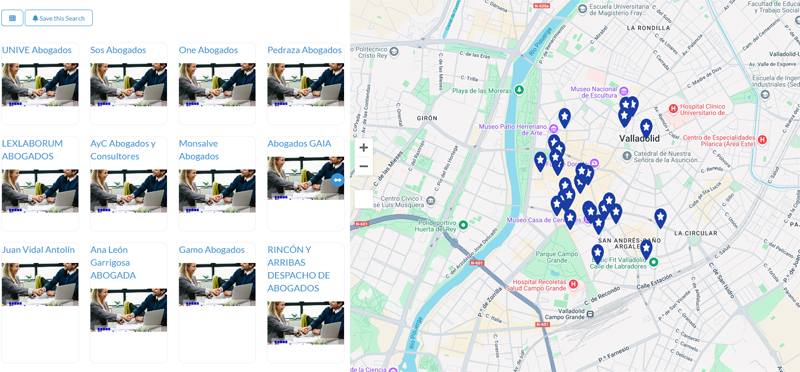The height and width of the screenshot is (372, 800).
Task: Click the UNIVE Abogados handshake photo
Action: (40, 85)
